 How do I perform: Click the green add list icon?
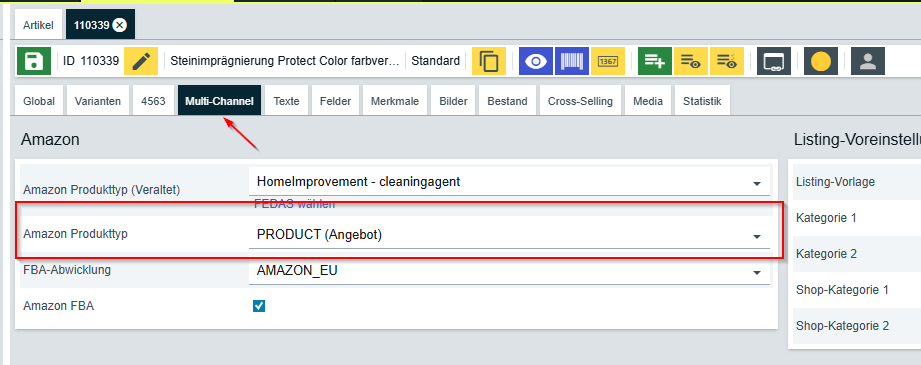tap(655, 61)
